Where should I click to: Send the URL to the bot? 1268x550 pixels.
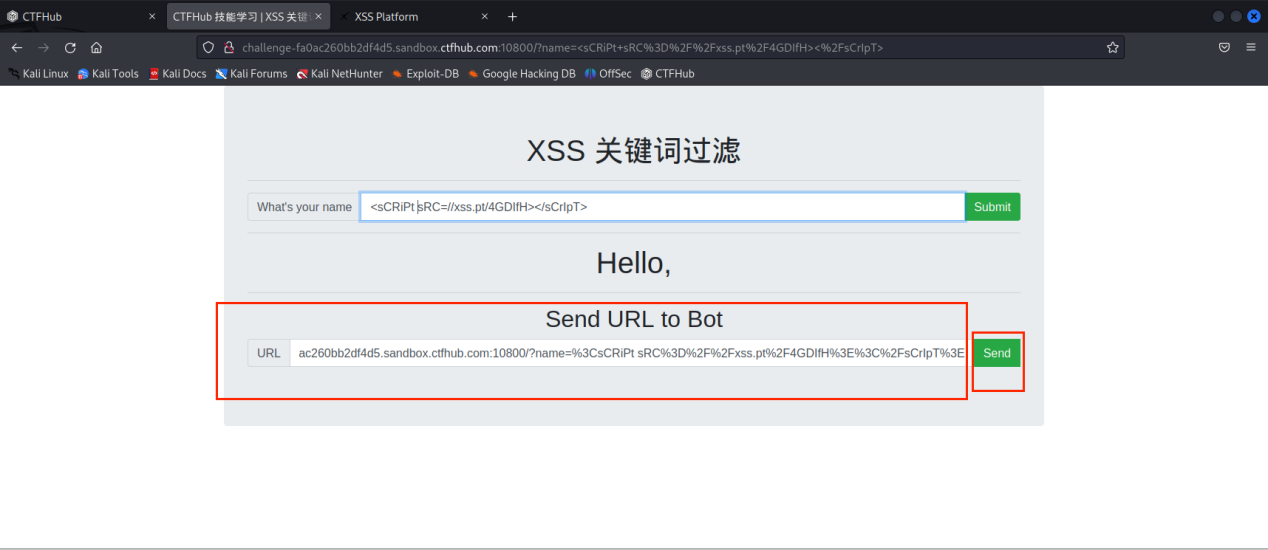[997, 353]
